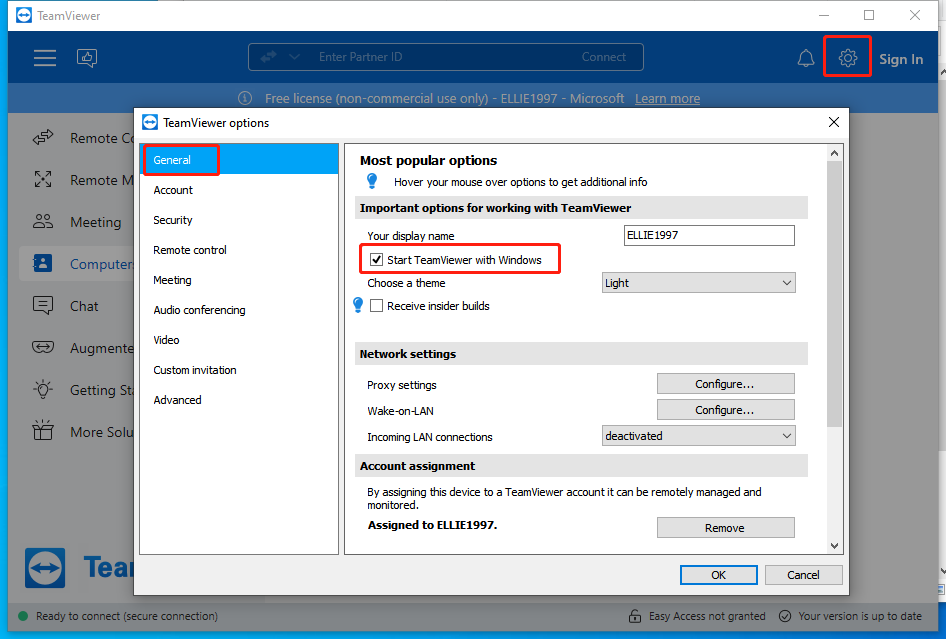Viewport: 946px width, 639px height.
Task: Click Configure for Wake-on-LAN
Action: coord(725,410)
